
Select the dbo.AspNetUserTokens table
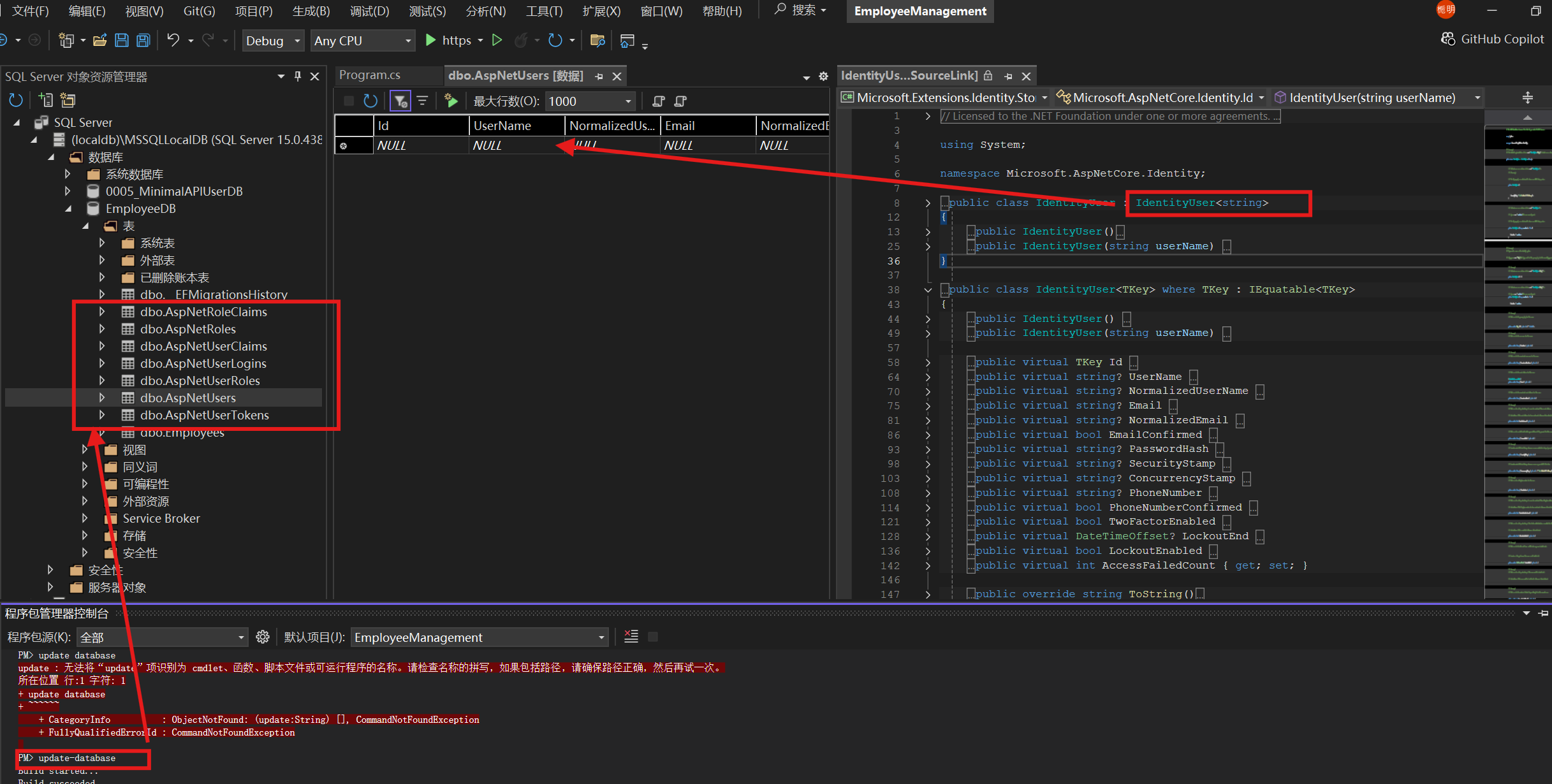tap(204, 415)
